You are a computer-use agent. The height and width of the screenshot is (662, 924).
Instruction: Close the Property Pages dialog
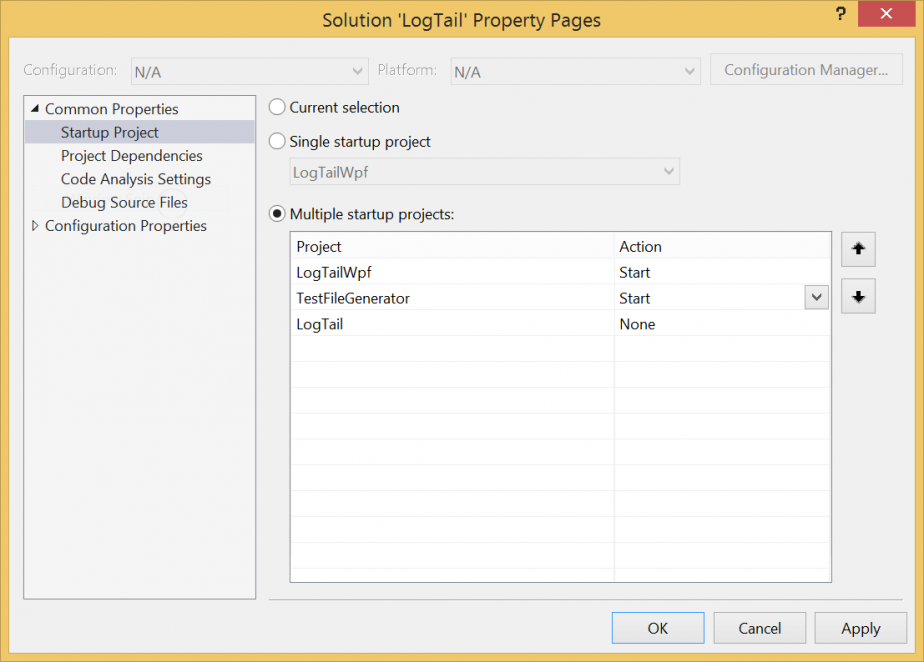885,18
